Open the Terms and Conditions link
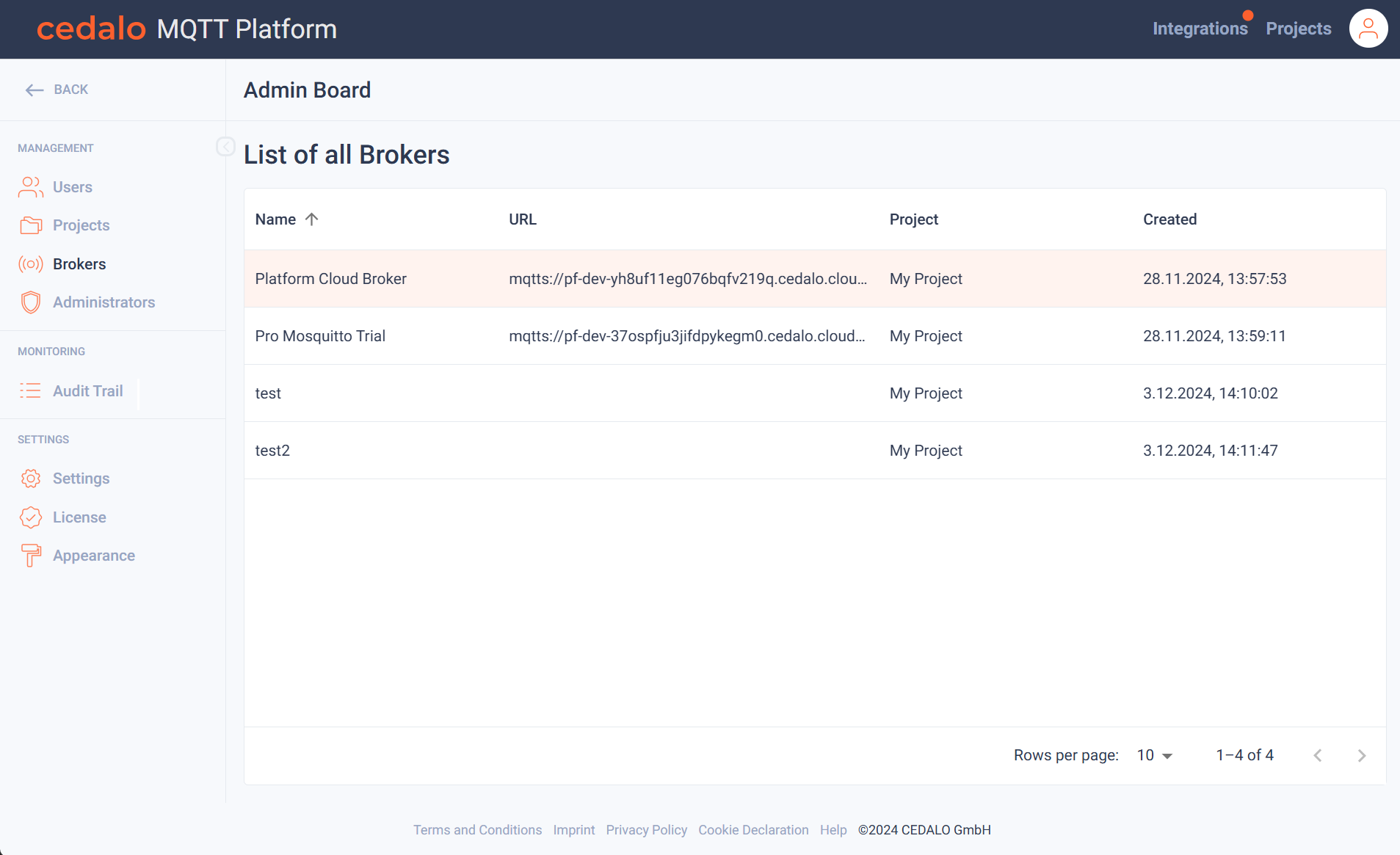 point(477,830)
